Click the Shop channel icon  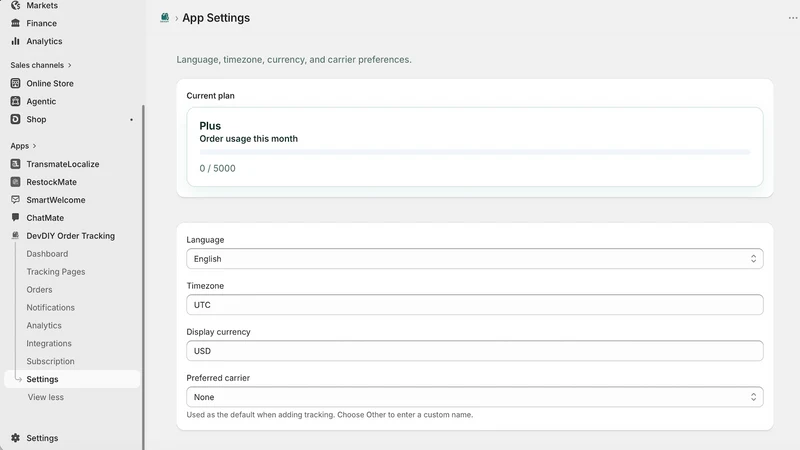pos(15,119)
